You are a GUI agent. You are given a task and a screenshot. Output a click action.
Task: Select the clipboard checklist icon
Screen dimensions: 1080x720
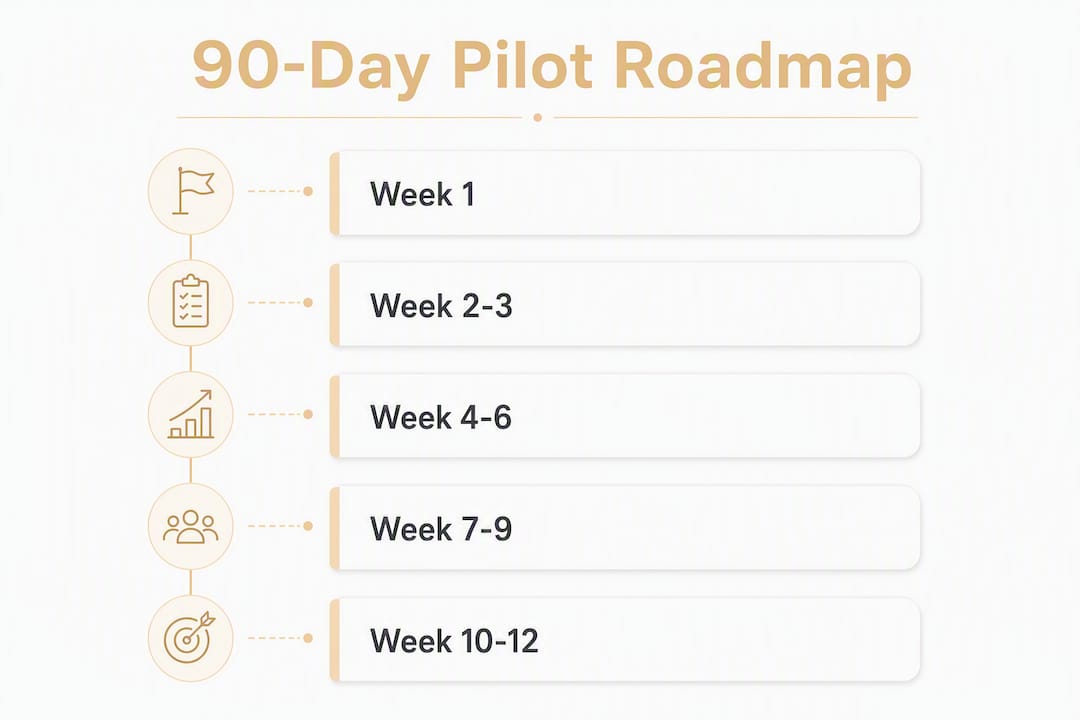pyautogui.click(x=191, y=302)
